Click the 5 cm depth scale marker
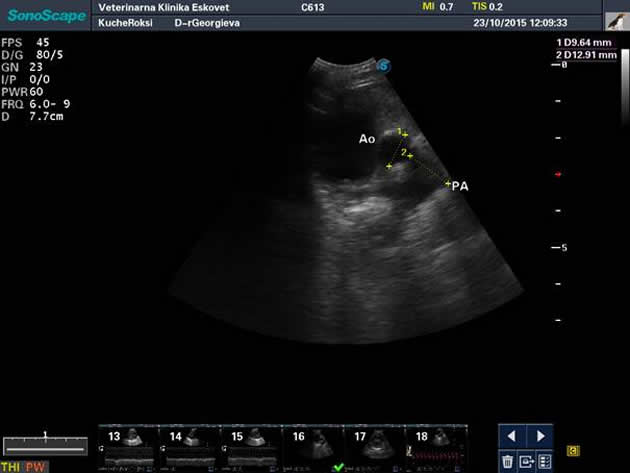The image size is (630, 473). click(559, 248)
